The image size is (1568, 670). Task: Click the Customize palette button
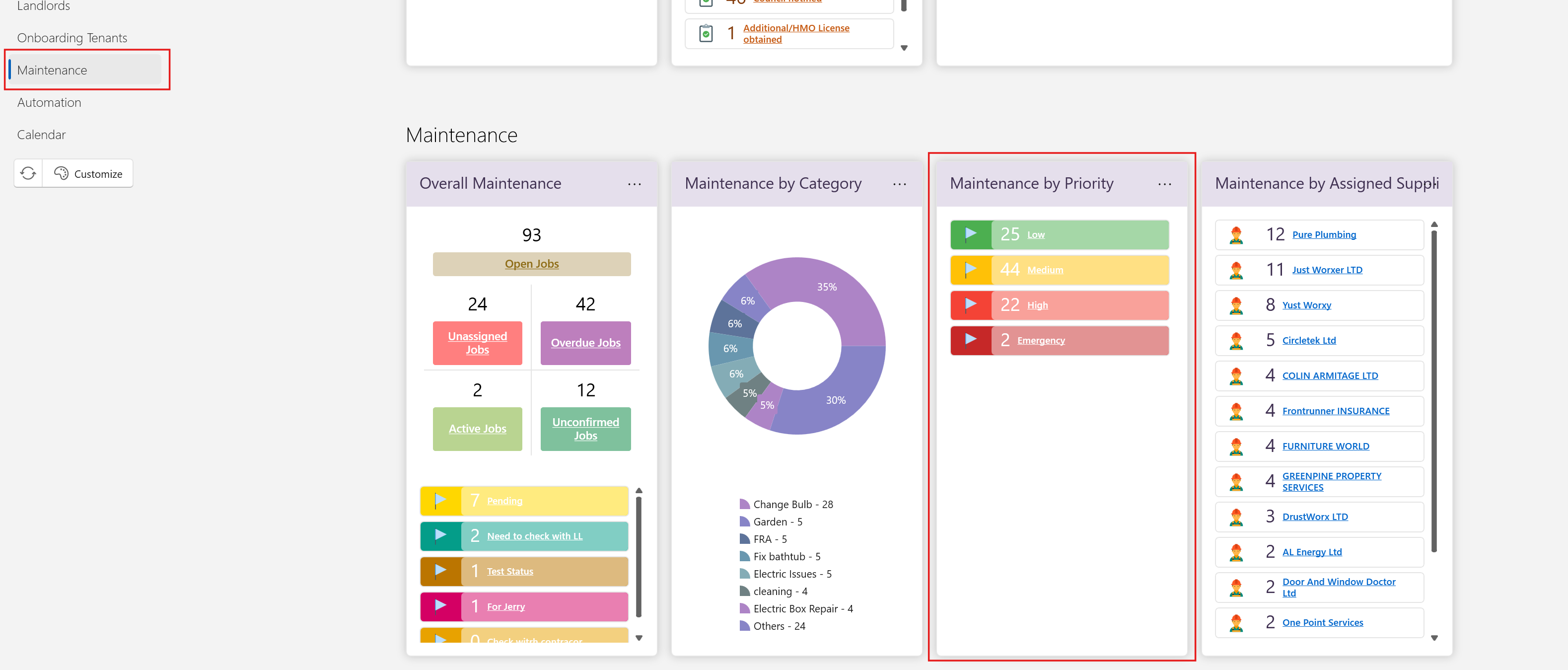[88, 174]
